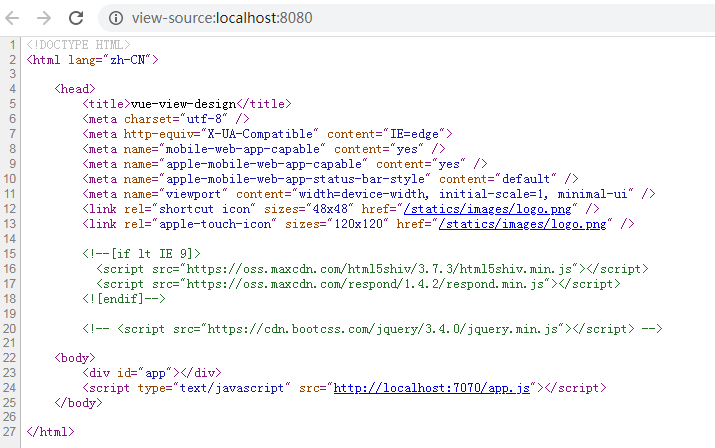Focus the address bar showing view-source:localhost:8080
The height and width of the screenshot is (448, 715).
coord(406,18)
